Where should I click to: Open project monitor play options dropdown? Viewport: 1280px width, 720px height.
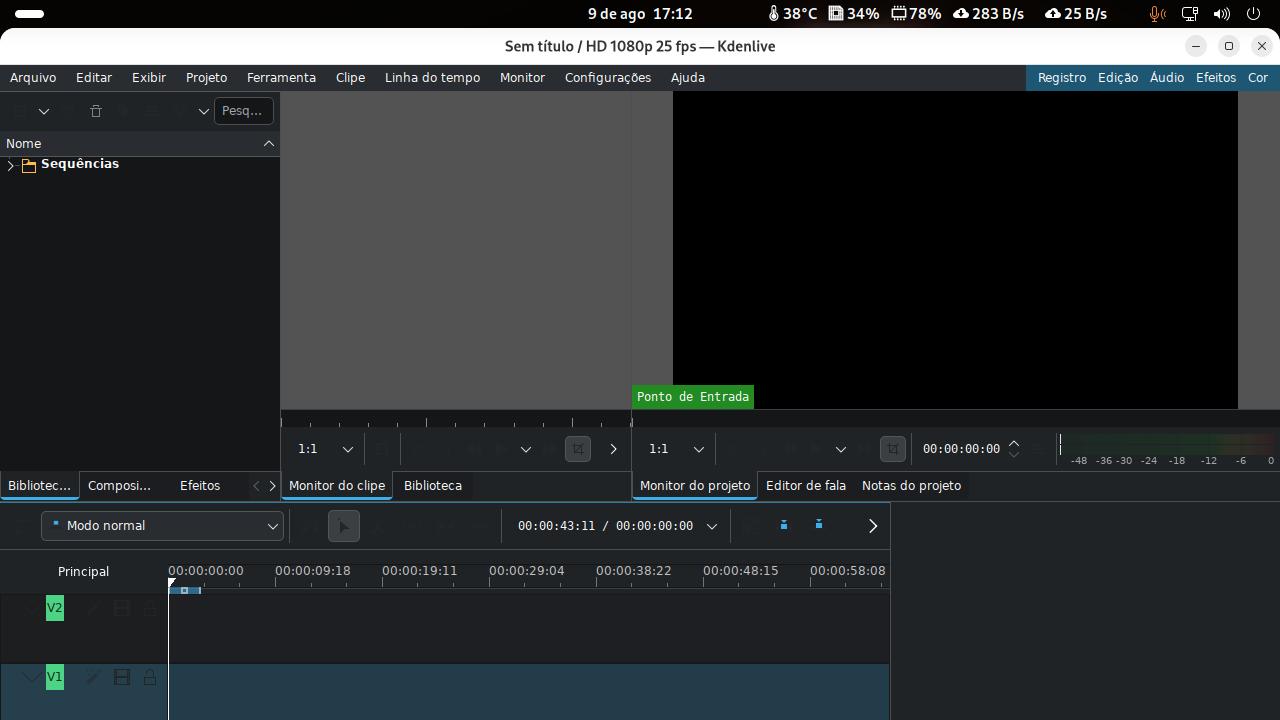(x=841, y=449)
